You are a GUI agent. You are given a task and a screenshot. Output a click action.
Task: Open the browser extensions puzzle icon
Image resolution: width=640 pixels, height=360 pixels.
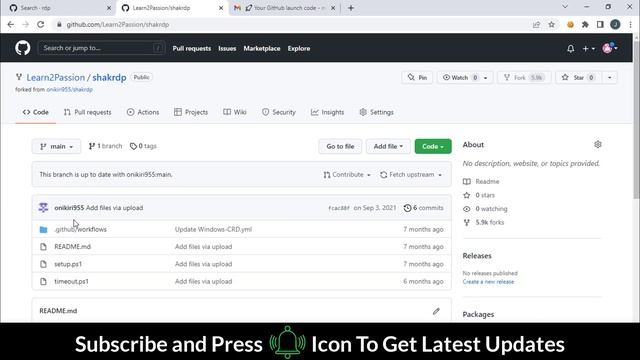click(x=585, y=24)
